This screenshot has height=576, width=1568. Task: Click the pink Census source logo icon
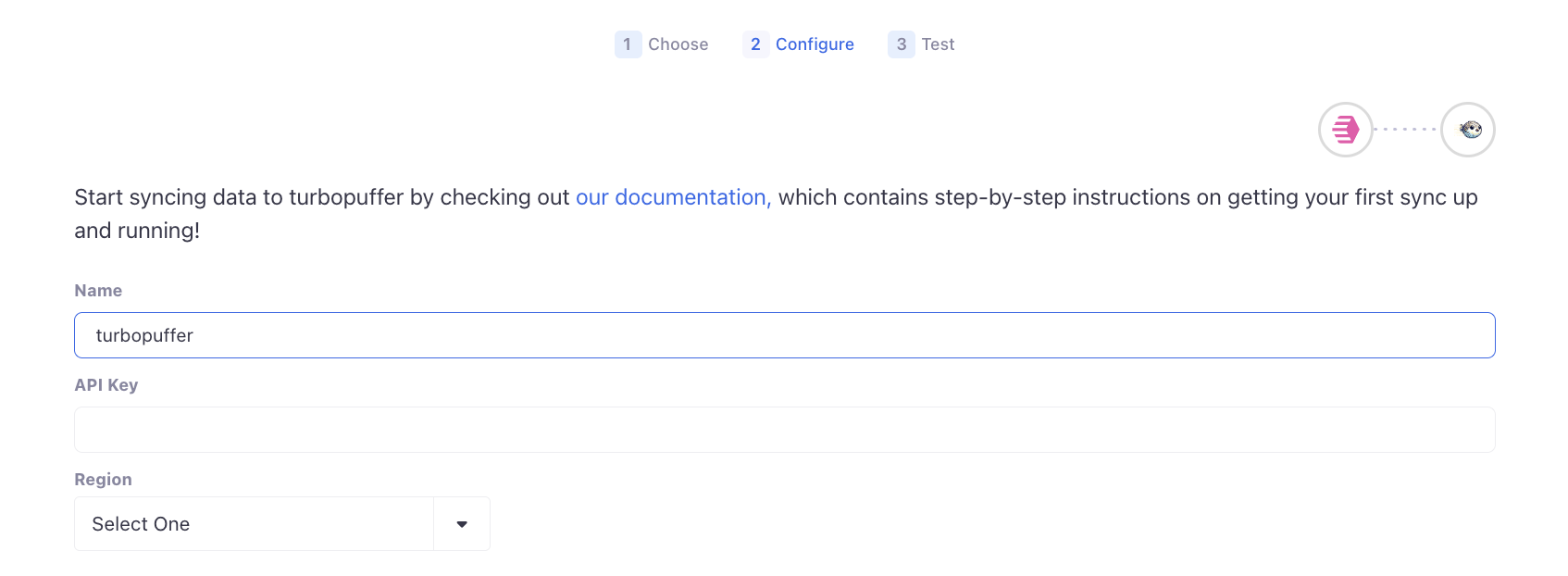pos(1345,130)
